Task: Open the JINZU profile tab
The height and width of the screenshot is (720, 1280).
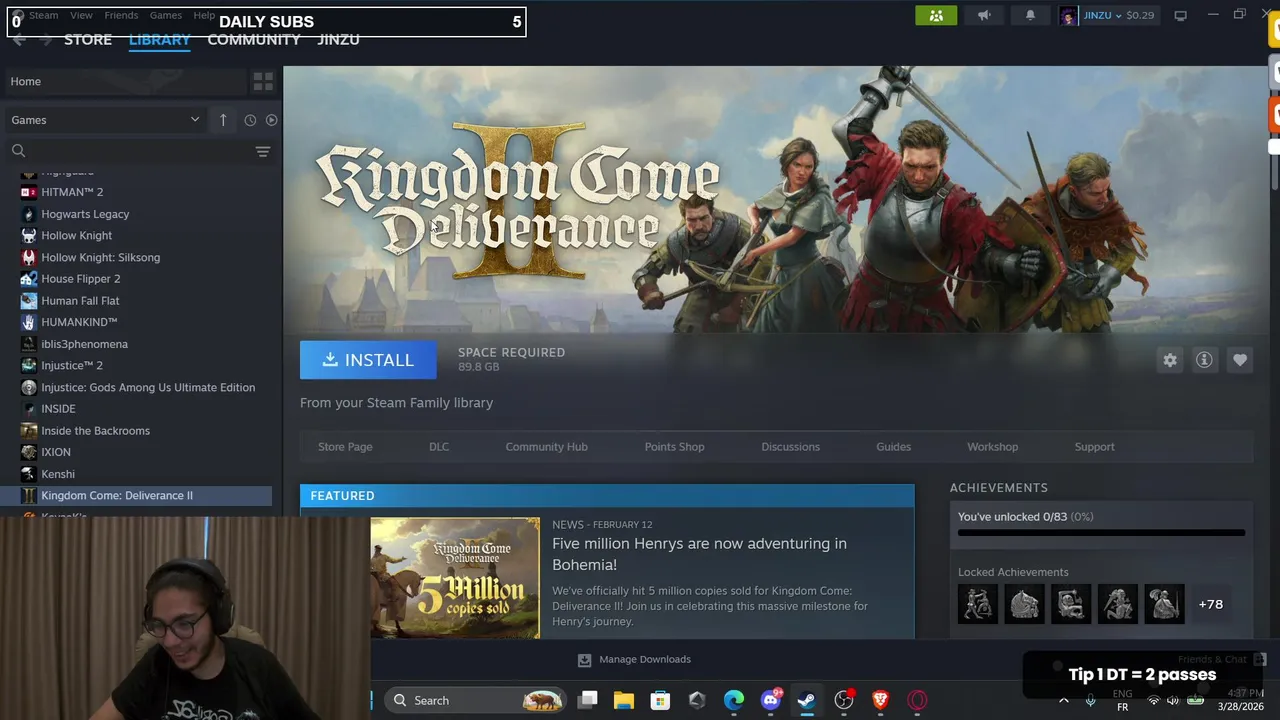Action: pyautogui.click(x=338, y=40)
